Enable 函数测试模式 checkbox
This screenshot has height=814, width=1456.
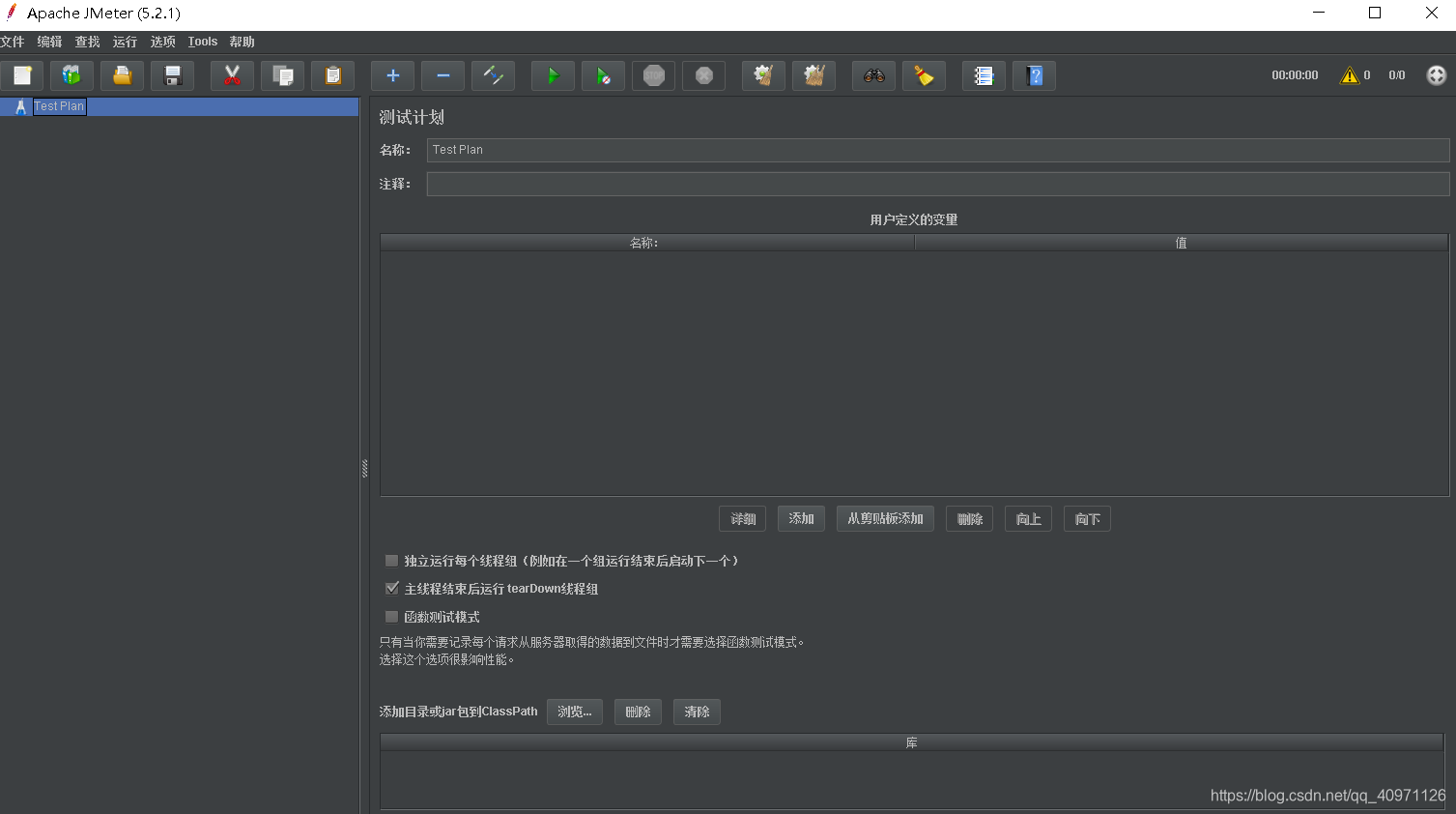(391, 617)
